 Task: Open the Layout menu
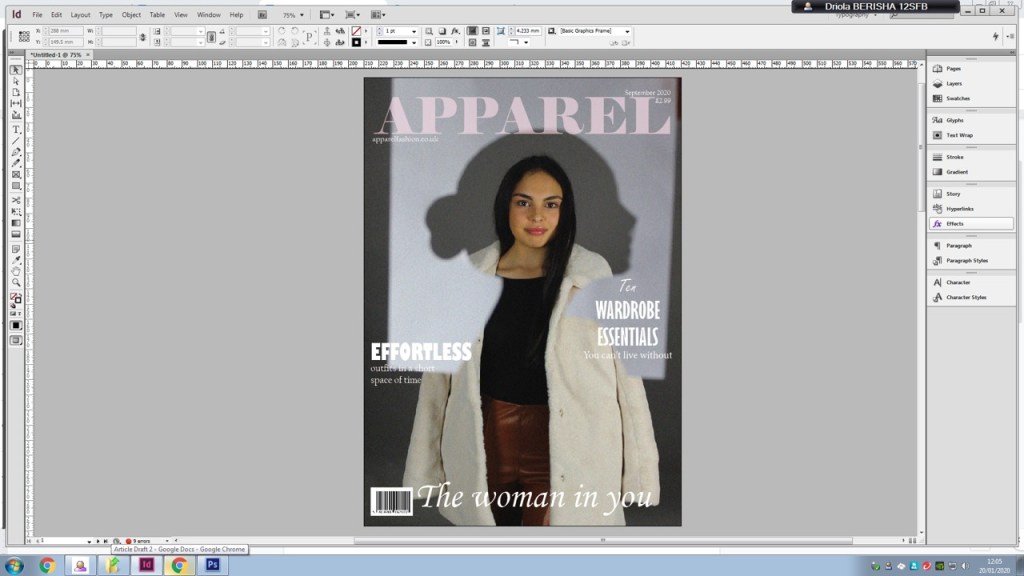(80, 15)
